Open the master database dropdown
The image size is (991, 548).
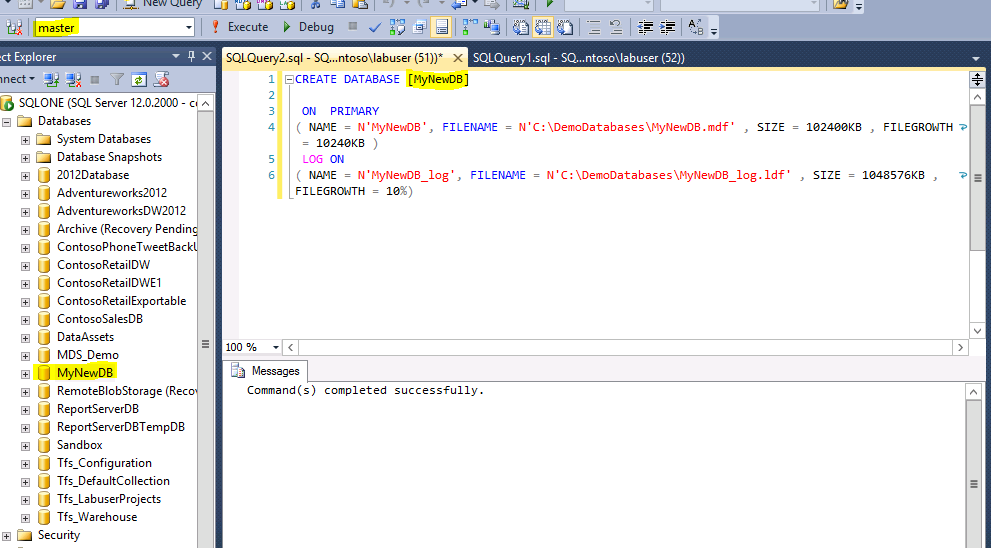pyautogui.click(x=188, y=27)
